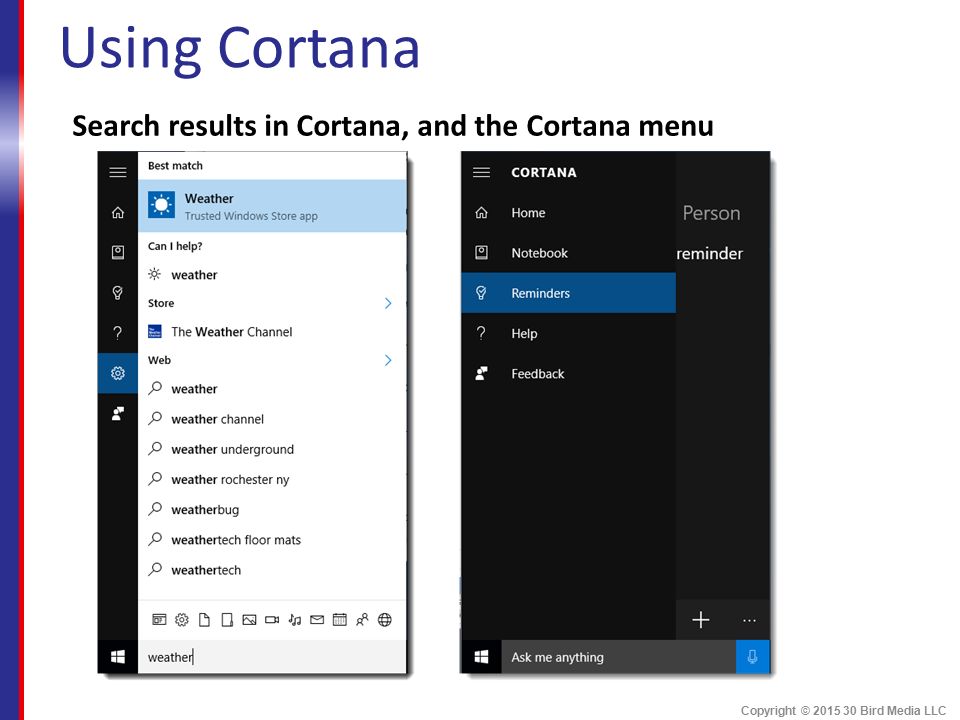
Task: Click the Weather app sun icon
Action: point(161,205)
